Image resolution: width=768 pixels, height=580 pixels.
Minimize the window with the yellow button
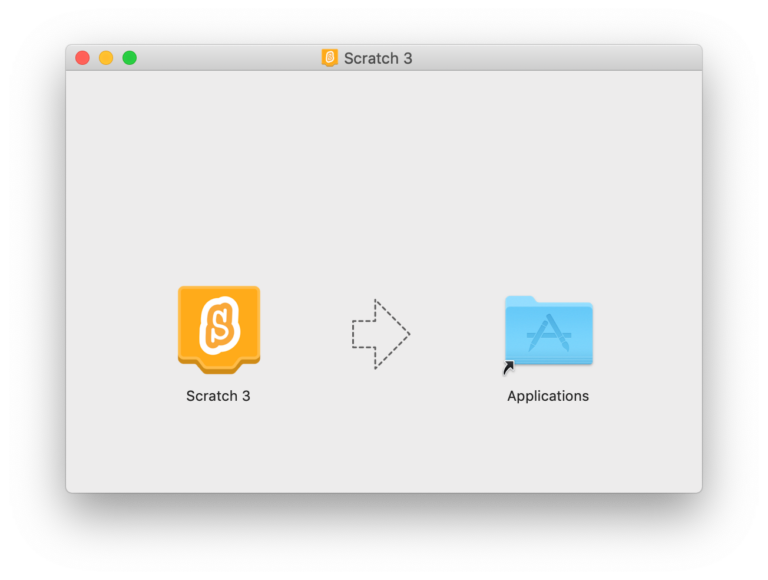pyautogui.click(x=106, y=58)
